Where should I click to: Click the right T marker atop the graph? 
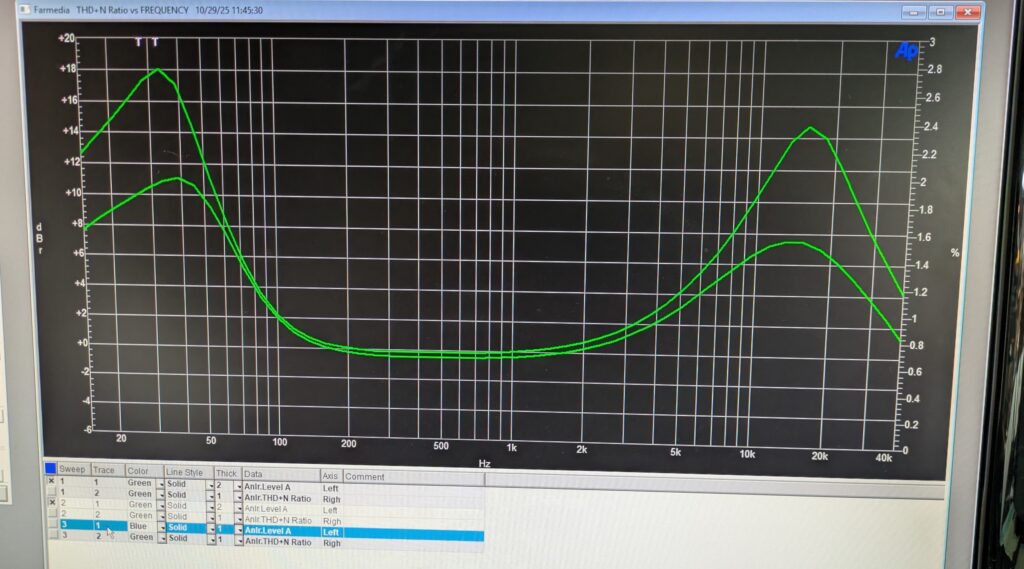(x=155, y=42)
